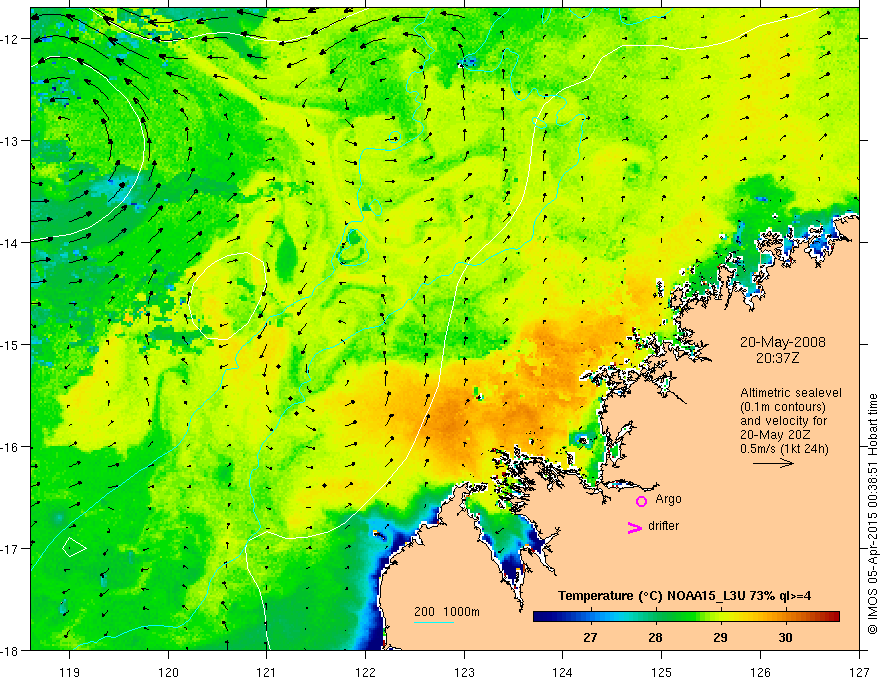The width and height of the screenshot is (880, 680).
Task: Click the '28' colorbar tick label
Action: pos(655,637)
